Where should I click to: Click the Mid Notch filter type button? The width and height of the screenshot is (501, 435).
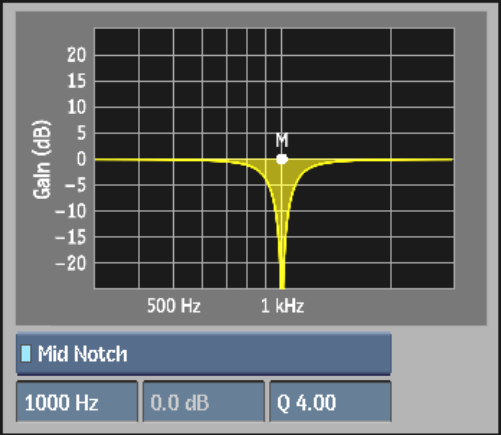pyautogui.click(x=204, y=354)
